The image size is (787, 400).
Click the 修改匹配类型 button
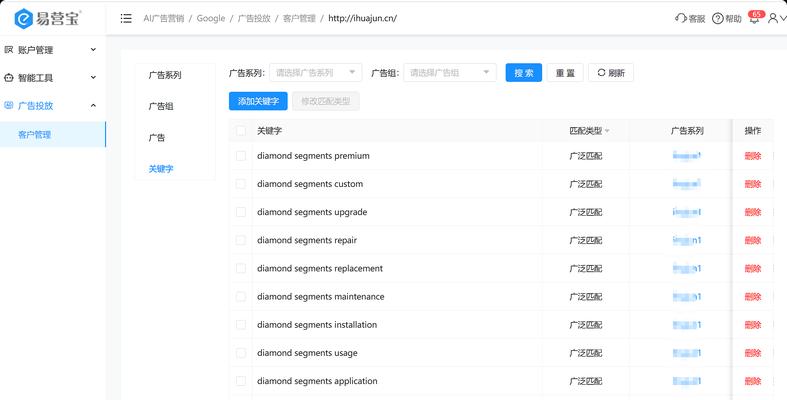326,101
